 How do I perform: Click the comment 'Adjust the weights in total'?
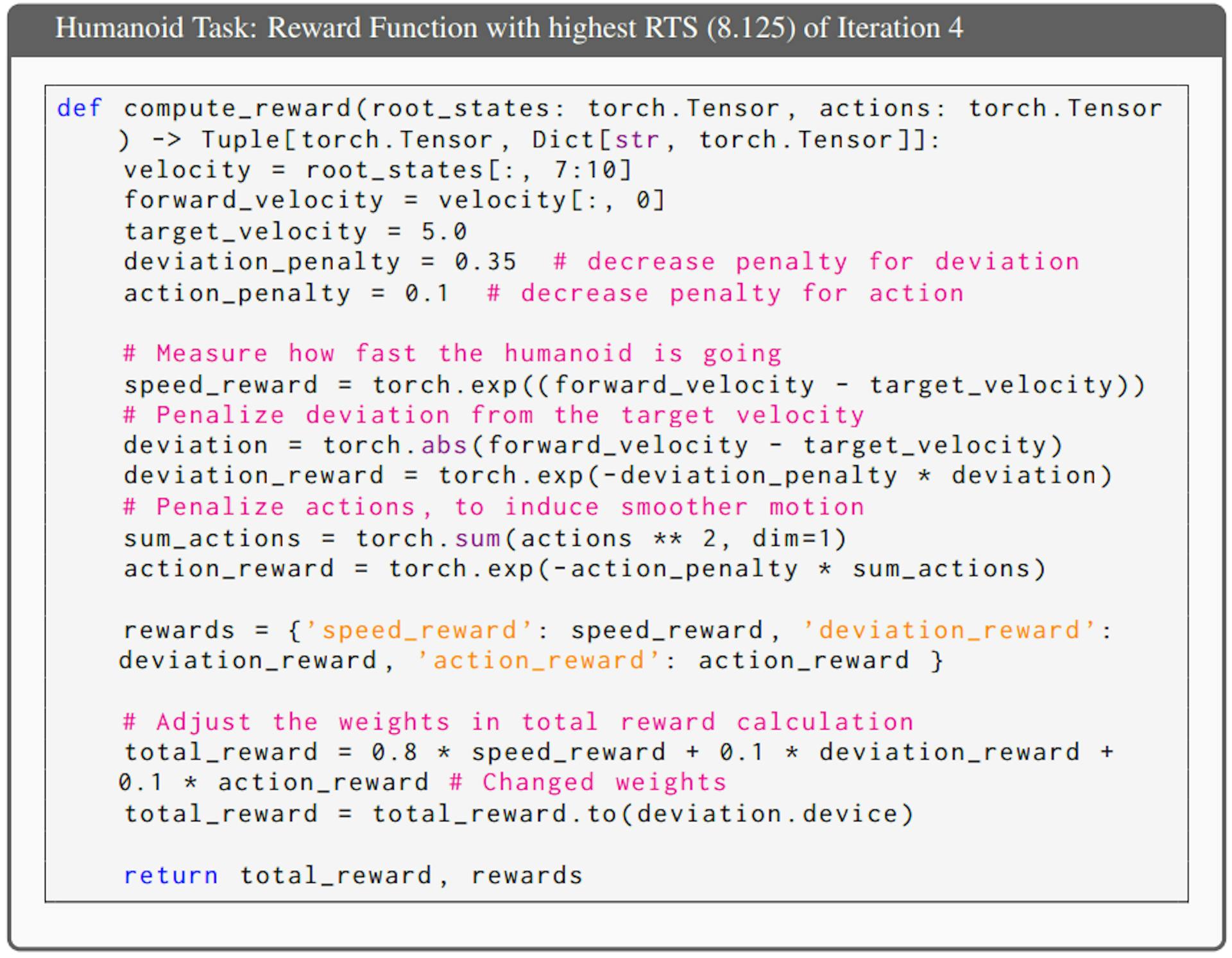tap(518, 722)
